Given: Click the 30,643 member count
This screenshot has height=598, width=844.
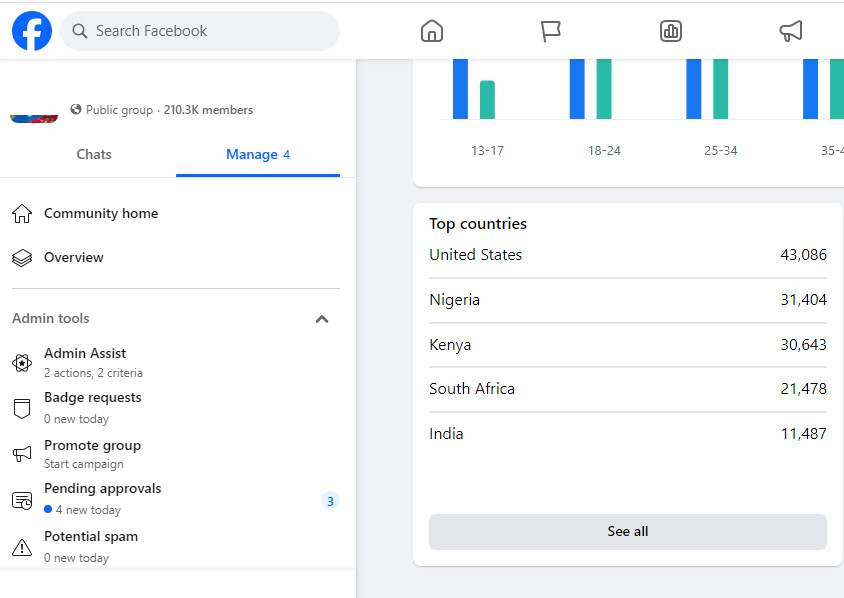Looking at the screenshot, I should tap(804, 344).
